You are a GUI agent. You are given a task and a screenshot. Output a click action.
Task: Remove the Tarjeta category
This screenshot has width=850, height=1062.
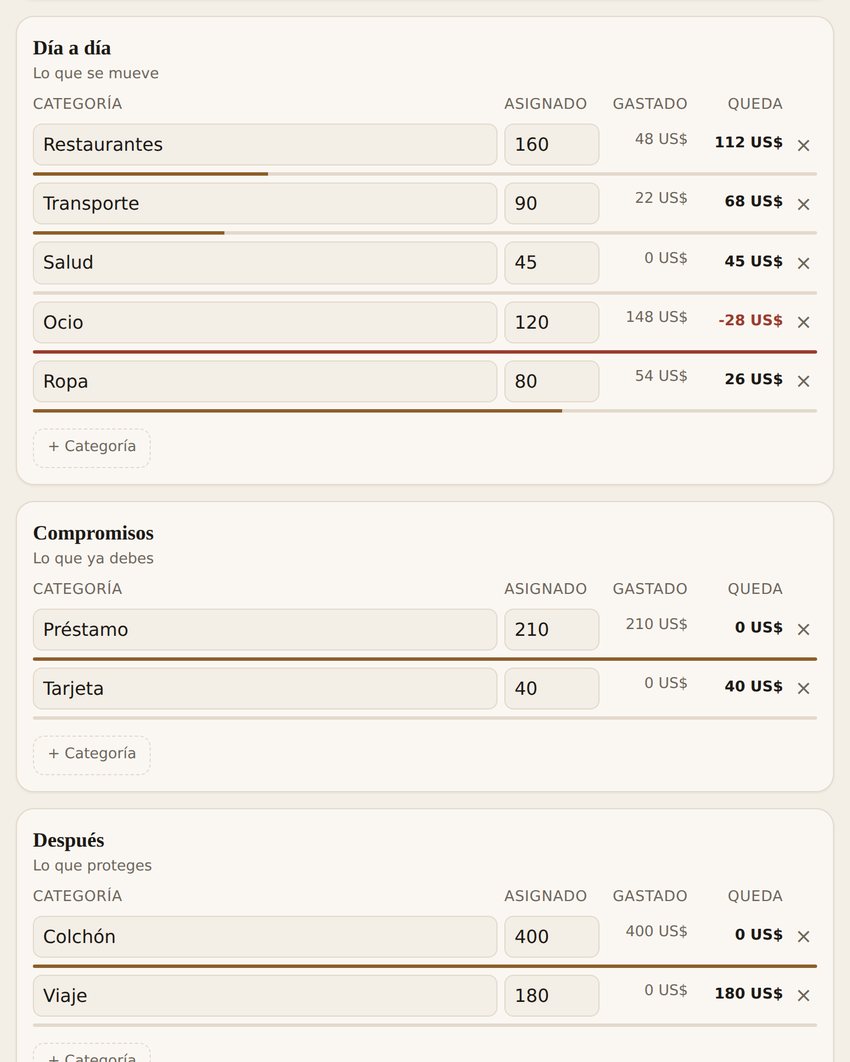pyautogui.click(x=803, y=688)
